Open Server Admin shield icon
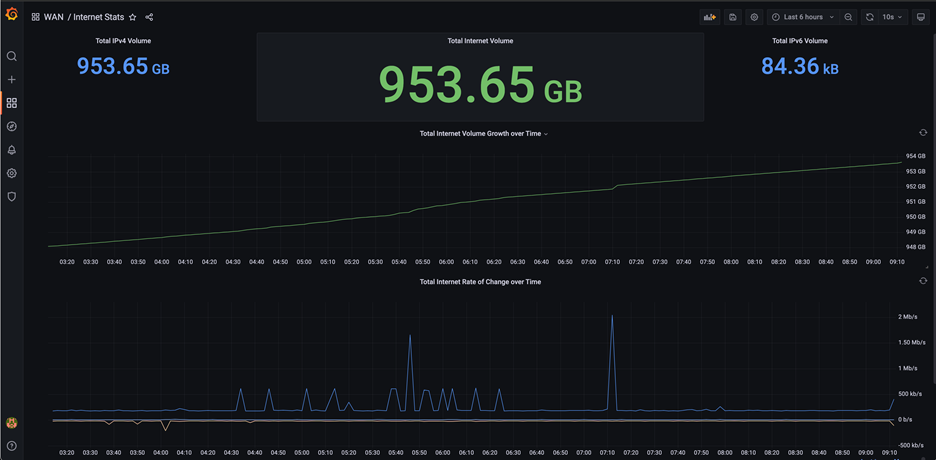 coord(12,197)
